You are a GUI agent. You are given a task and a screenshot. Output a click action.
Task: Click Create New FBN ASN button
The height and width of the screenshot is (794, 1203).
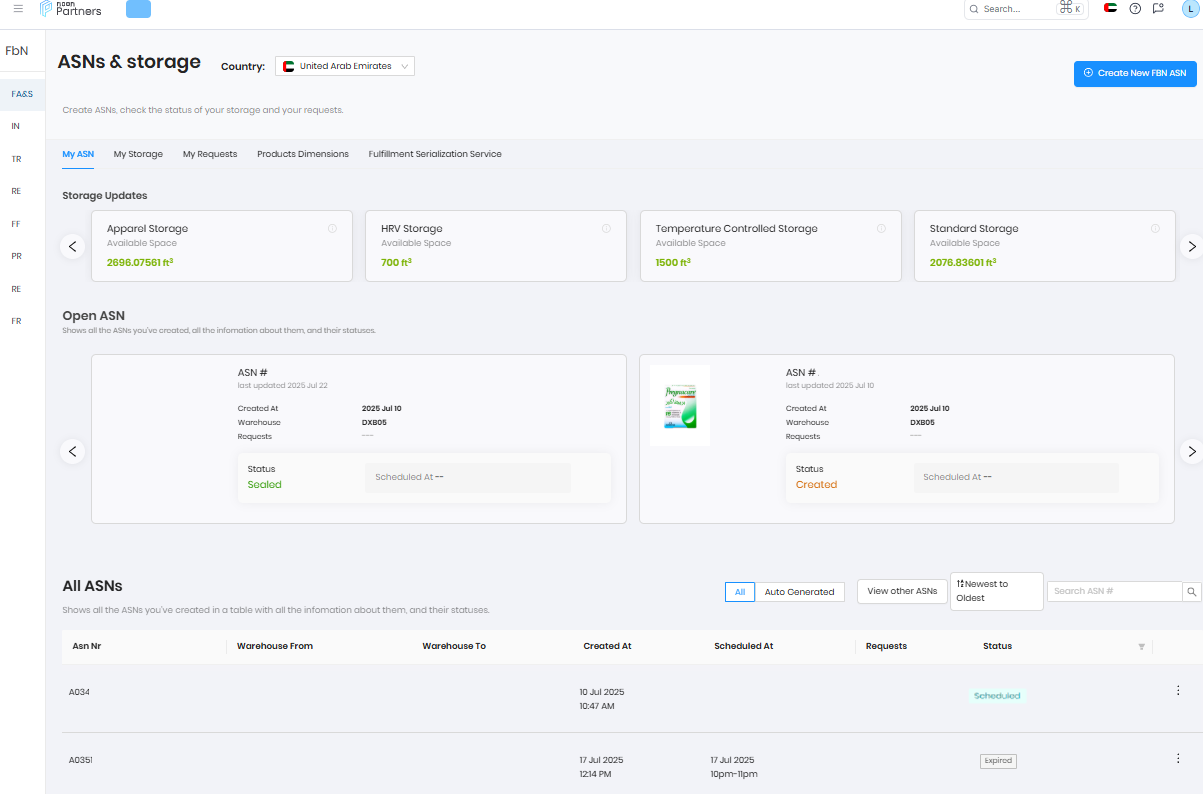point(1135,73)
